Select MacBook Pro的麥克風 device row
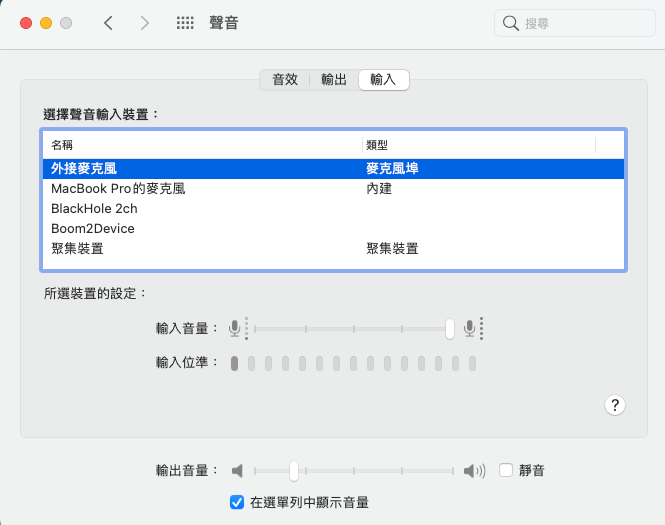 (x=333, y=188)
